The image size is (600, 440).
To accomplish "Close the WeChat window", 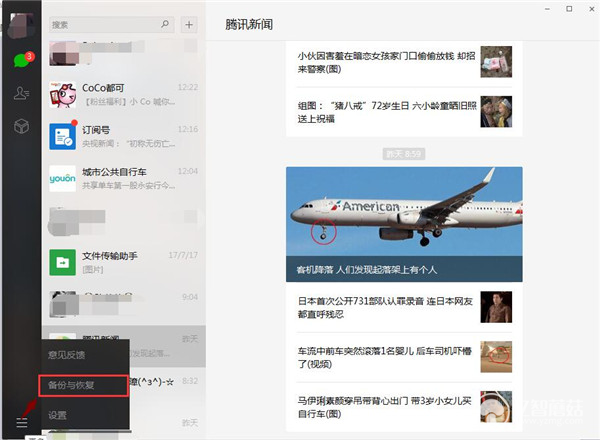I will coord(592,9).
